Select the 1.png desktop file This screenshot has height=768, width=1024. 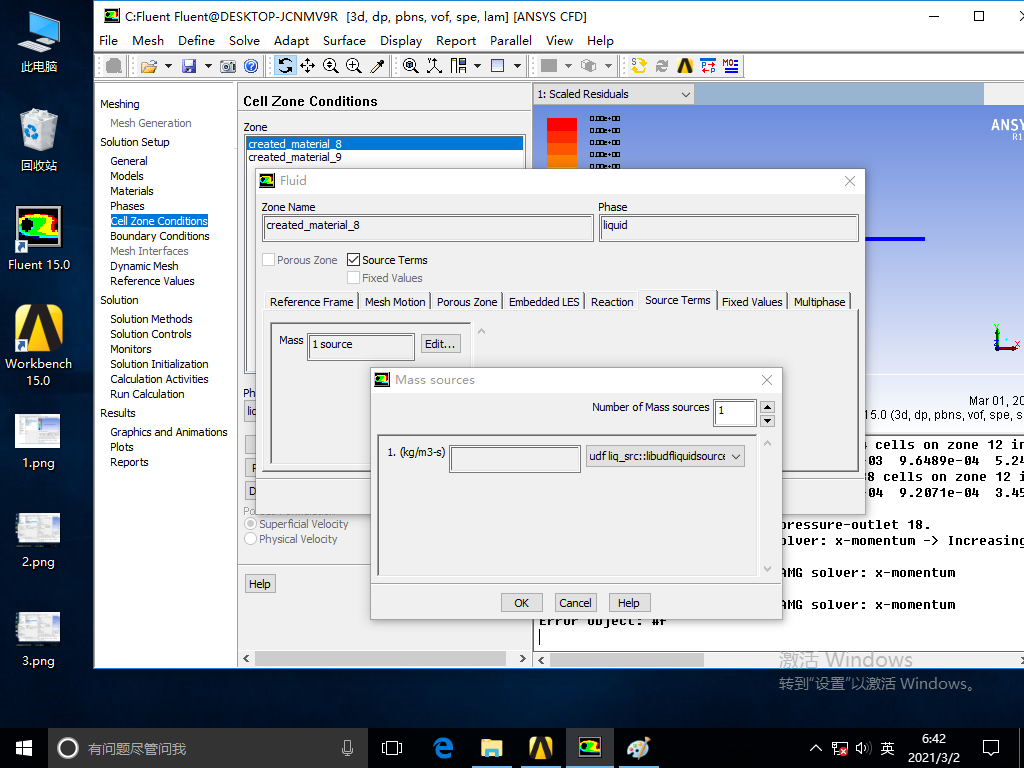38,441
